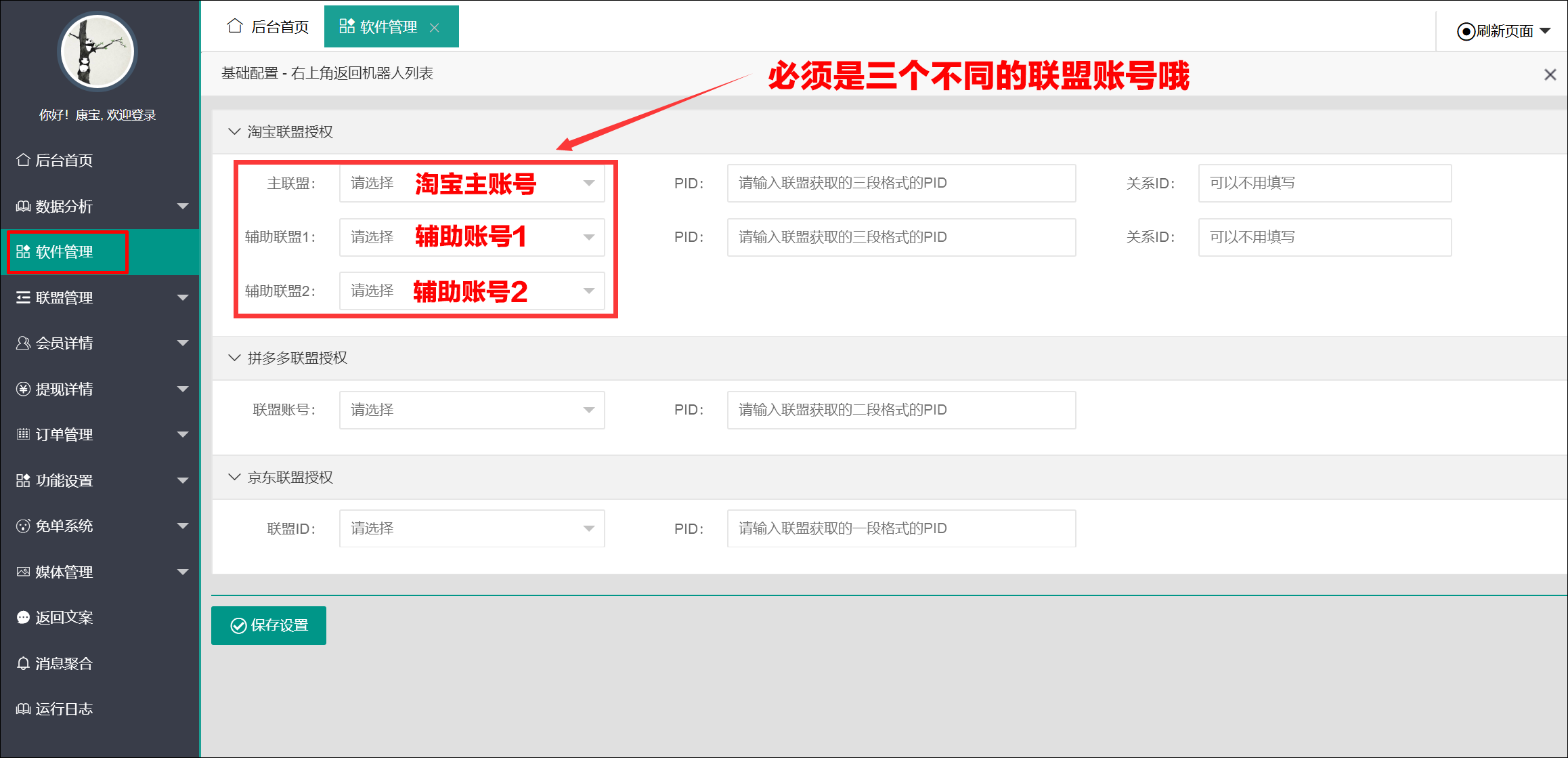The height and width of the screenshot is (758, 1568).
Task: Click the 媒体管理 picture icon
Action: tap(23, 572)
